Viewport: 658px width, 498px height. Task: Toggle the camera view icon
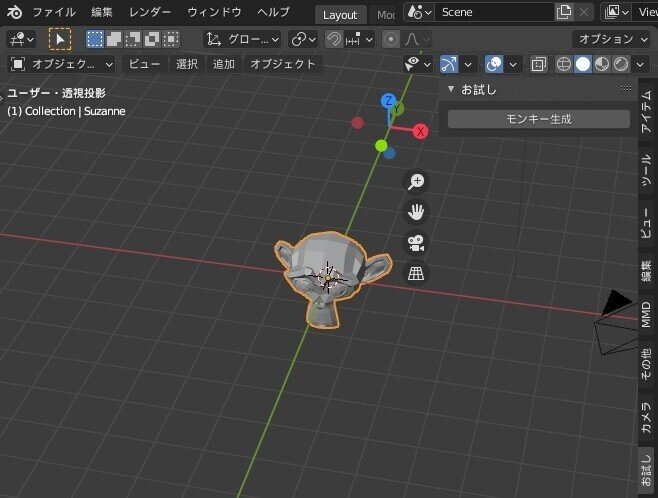[416, 243]
